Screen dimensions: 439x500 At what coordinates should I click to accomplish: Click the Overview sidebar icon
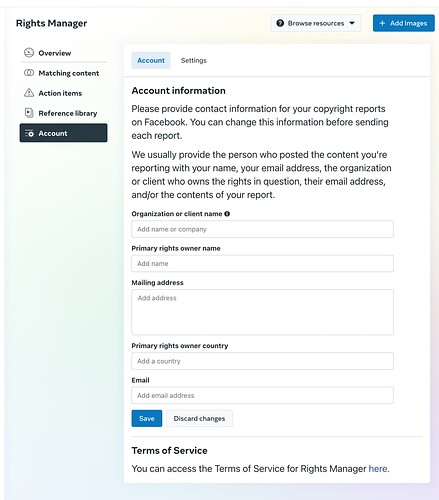coord(29,53)
